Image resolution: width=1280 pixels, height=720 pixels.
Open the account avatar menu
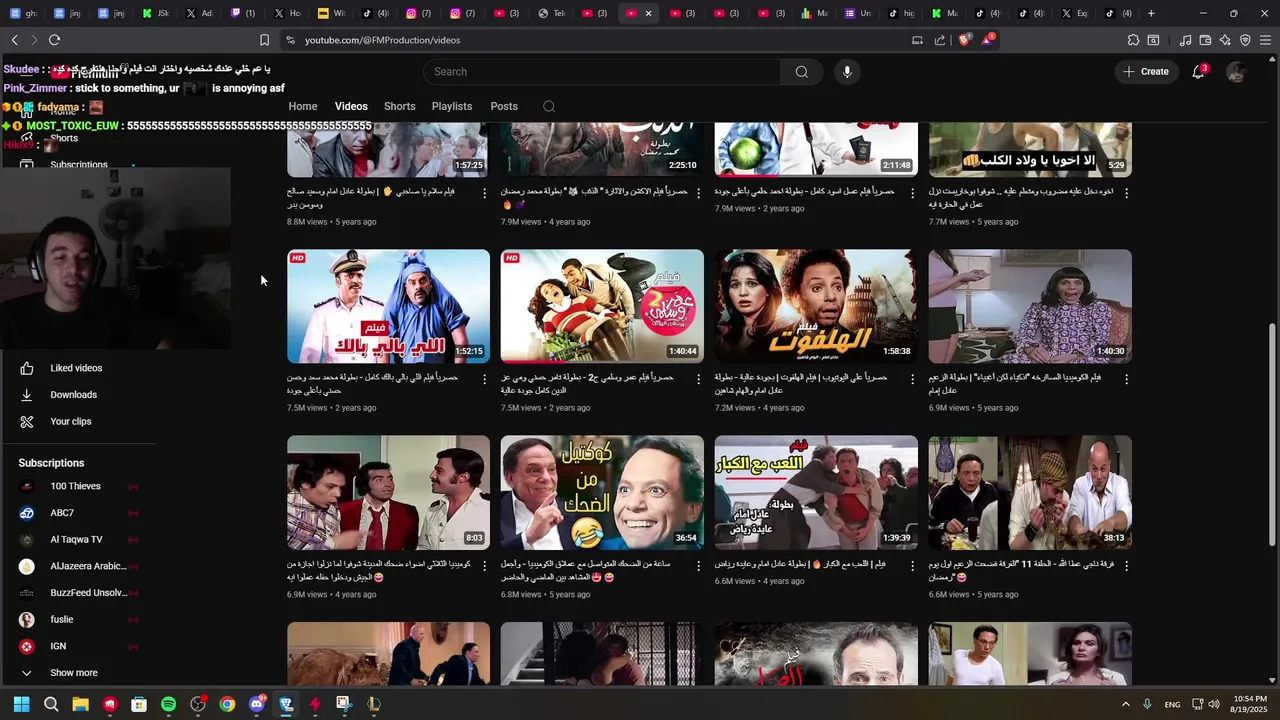click(1236, 72)
